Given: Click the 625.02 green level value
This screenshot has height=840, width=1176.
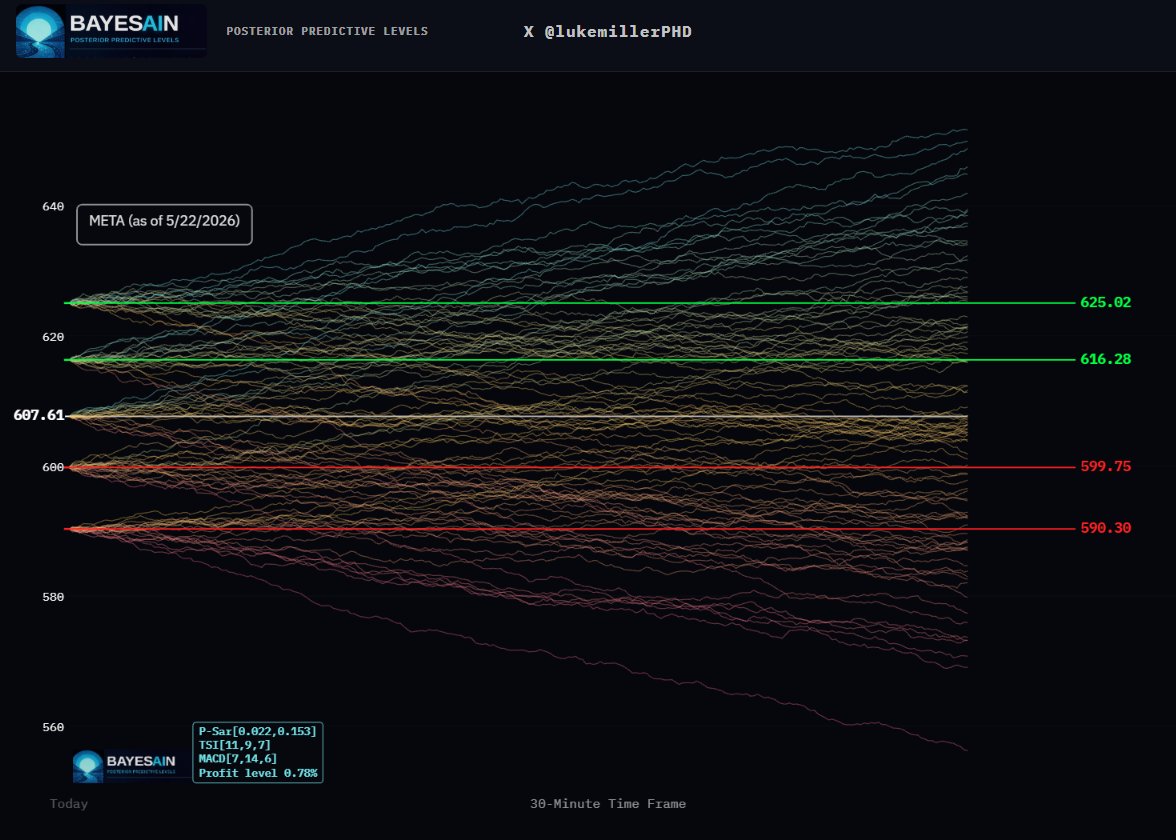Looking at the screenshot, I should tap(1106, 302).
